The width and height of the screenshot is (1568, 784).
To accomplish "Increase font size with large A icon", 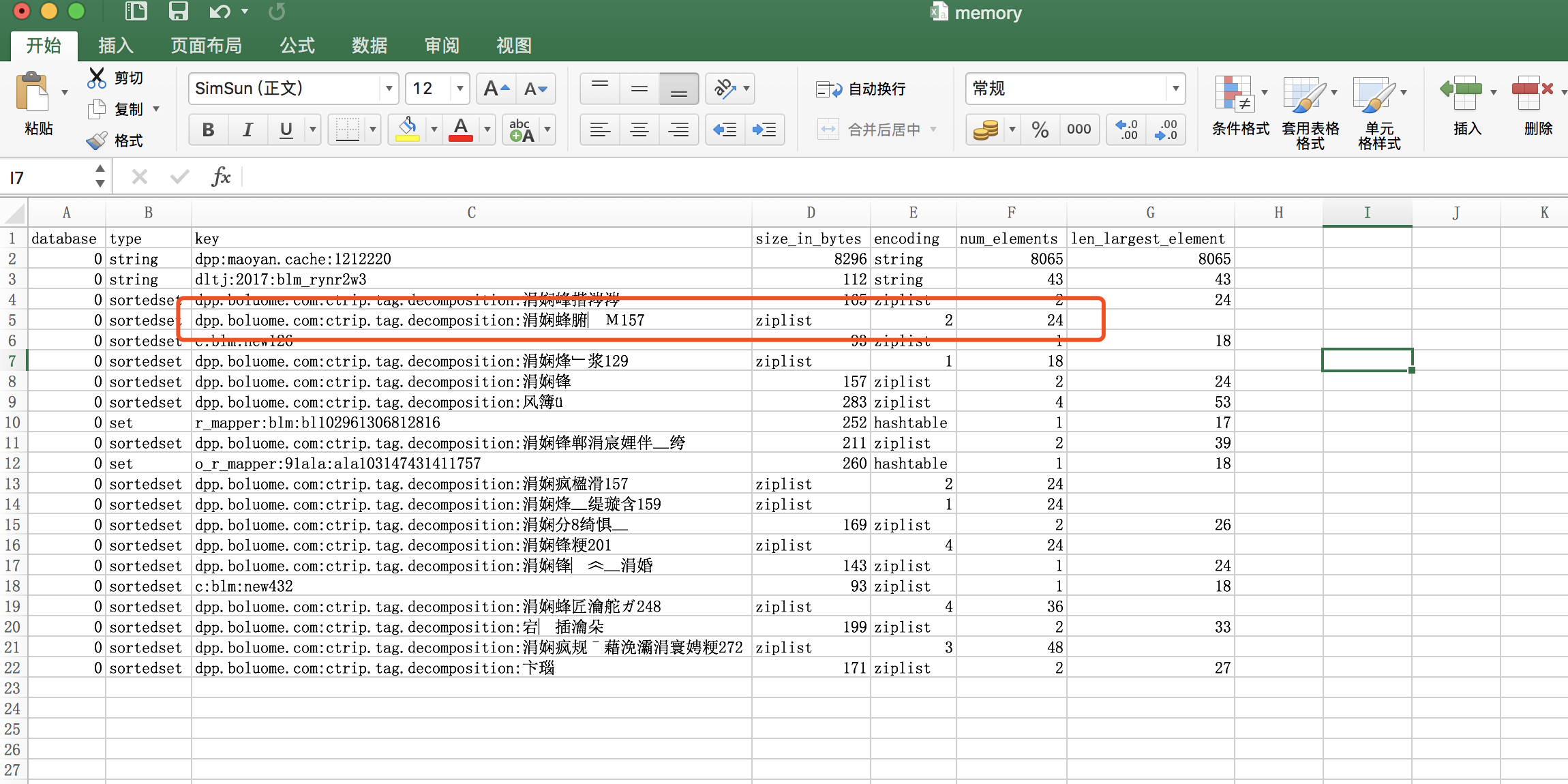I will pos(496,89).
